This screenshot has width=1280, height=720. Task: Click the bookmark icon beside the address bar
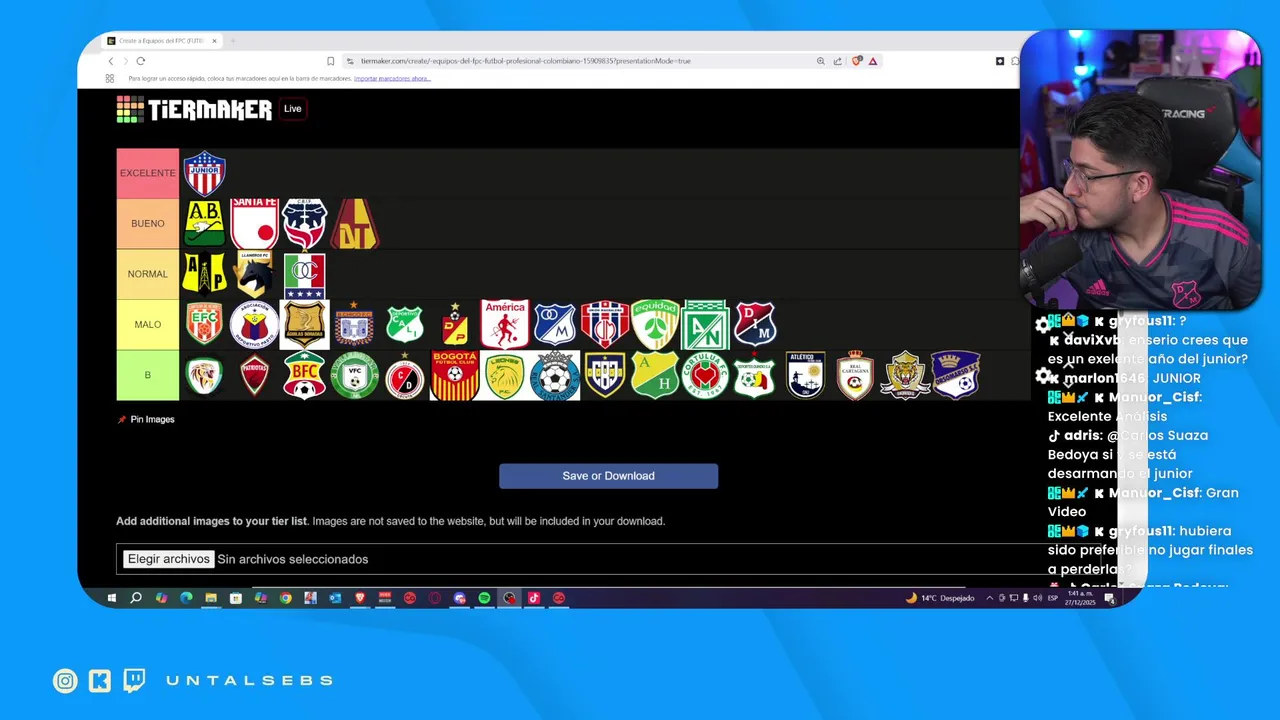click(x=330, y=61)
